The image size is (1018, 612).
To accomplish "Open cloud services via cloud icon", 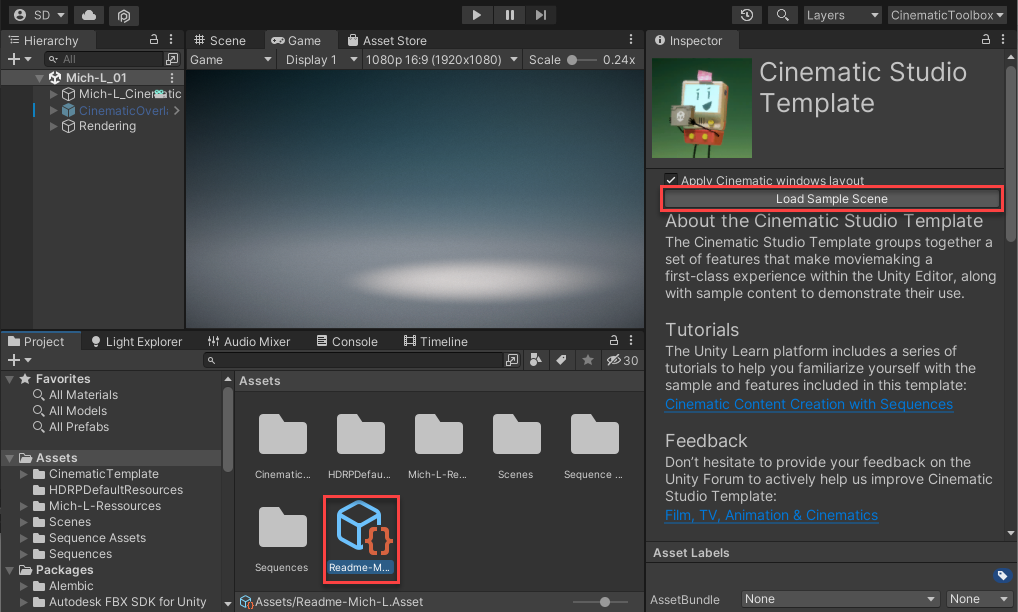I will pos(89,15).
